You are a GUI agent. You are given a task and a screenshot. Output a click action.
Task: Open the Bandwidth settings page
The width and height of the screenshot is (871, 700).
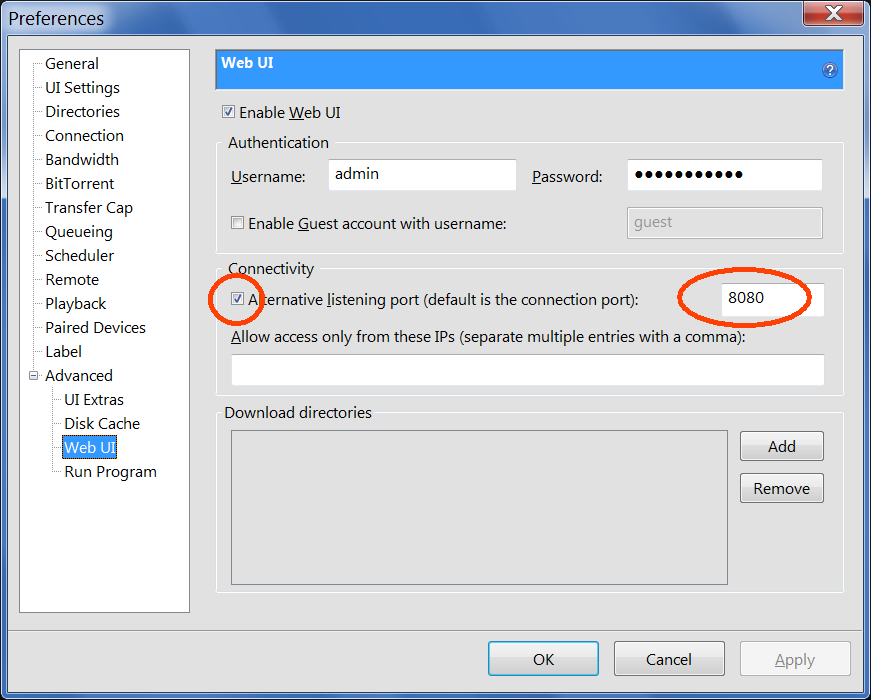point(82,159)
